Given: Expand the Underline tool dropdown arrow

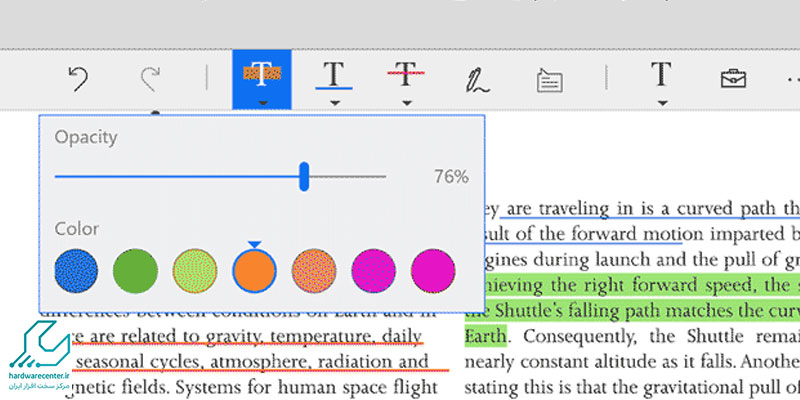Looking at the screenshot, I should click(334, 102).
